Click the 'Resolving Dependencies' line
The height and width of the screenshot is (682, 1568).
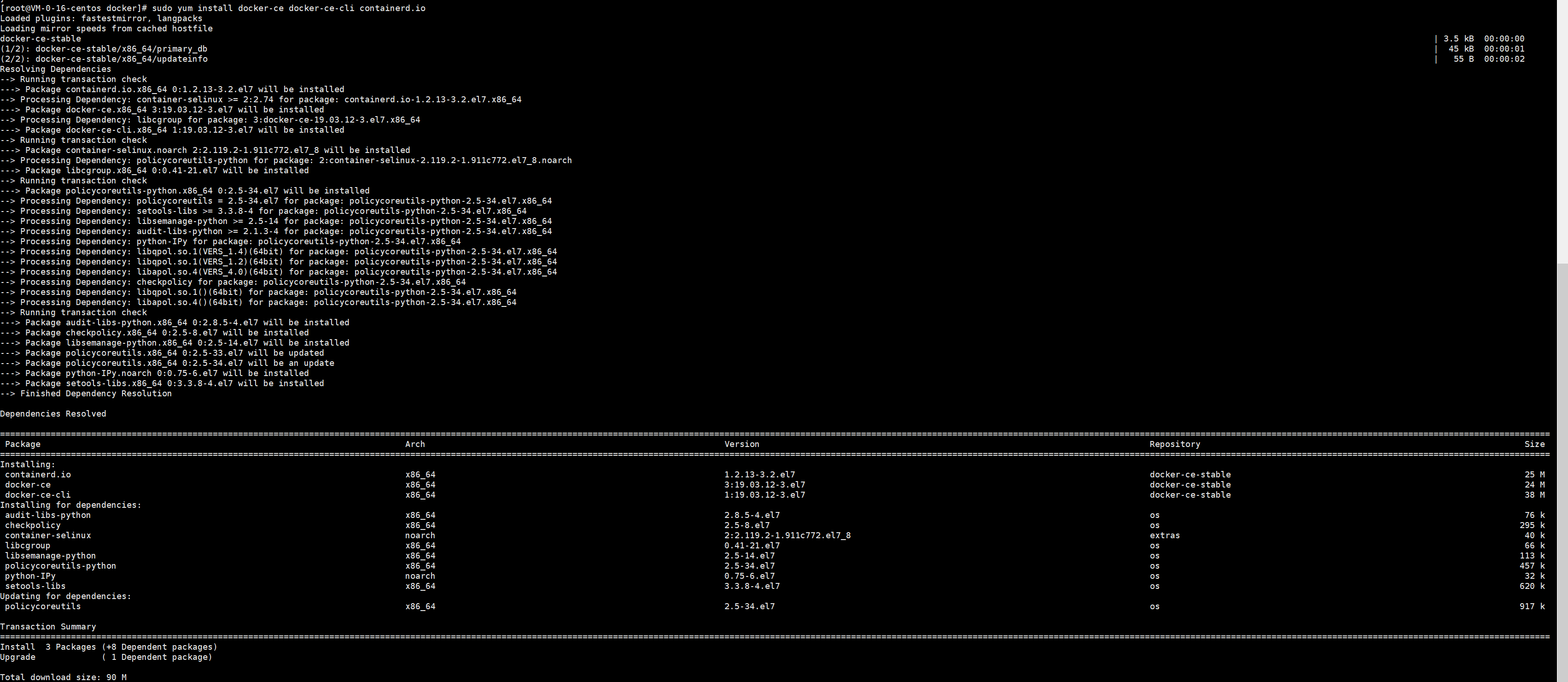coord(55,70)
